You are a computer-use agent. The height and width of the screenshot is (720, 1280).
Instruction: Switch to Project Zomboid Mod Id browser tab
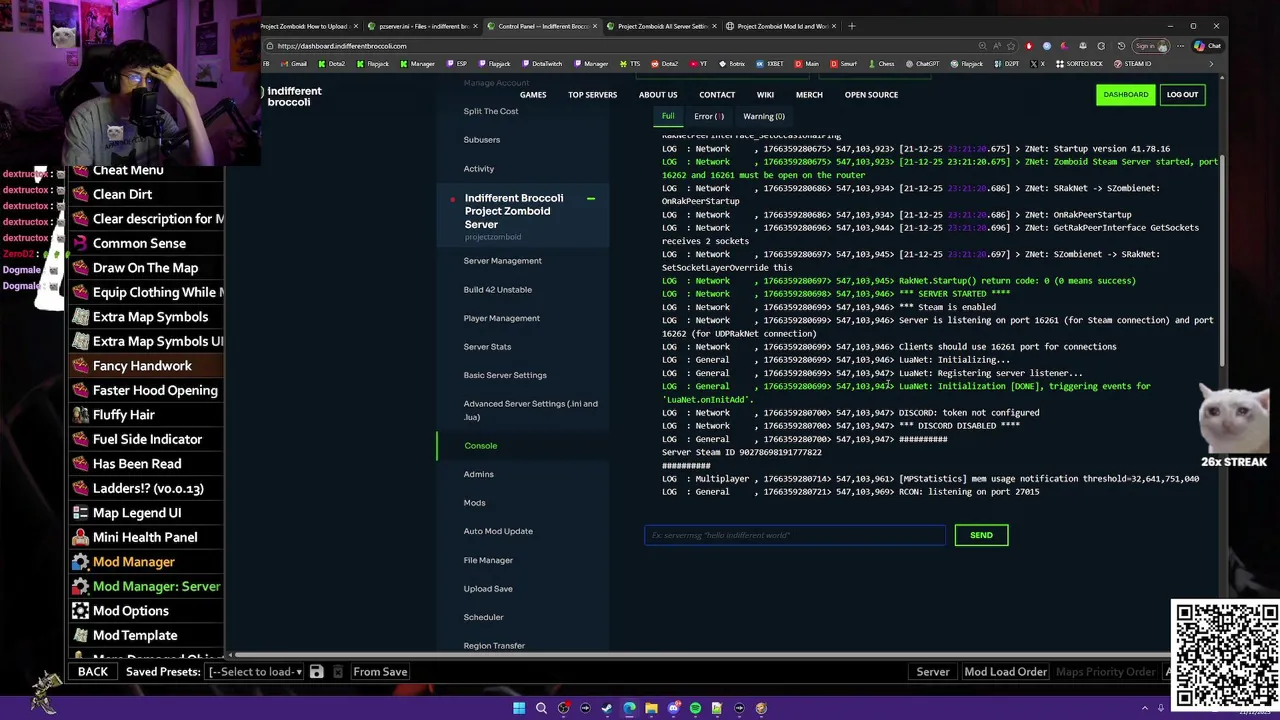pyautogui.click(x=780, y=26)
